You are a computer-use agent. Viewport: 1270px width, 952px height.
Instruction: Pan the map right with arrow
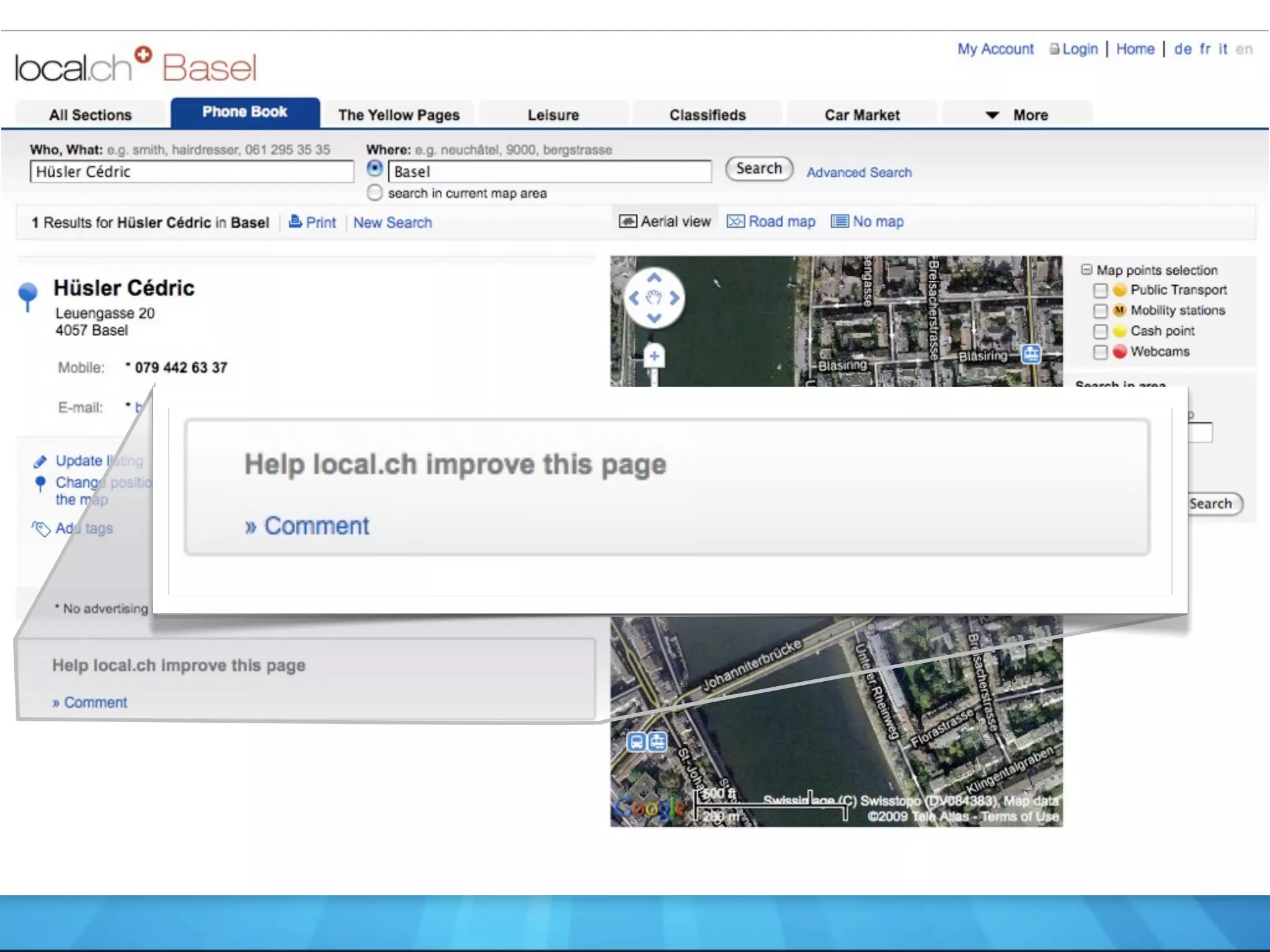(674, 298)
